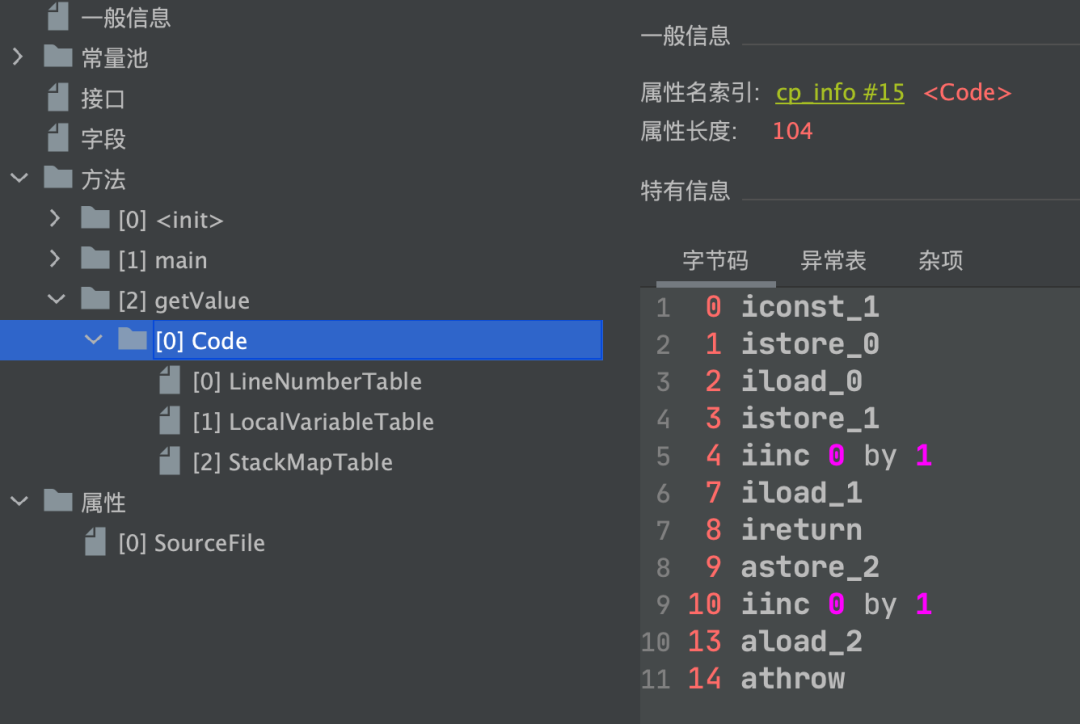Click the file icon beside 一般信息
The image size is (1080, 724).
58,17
